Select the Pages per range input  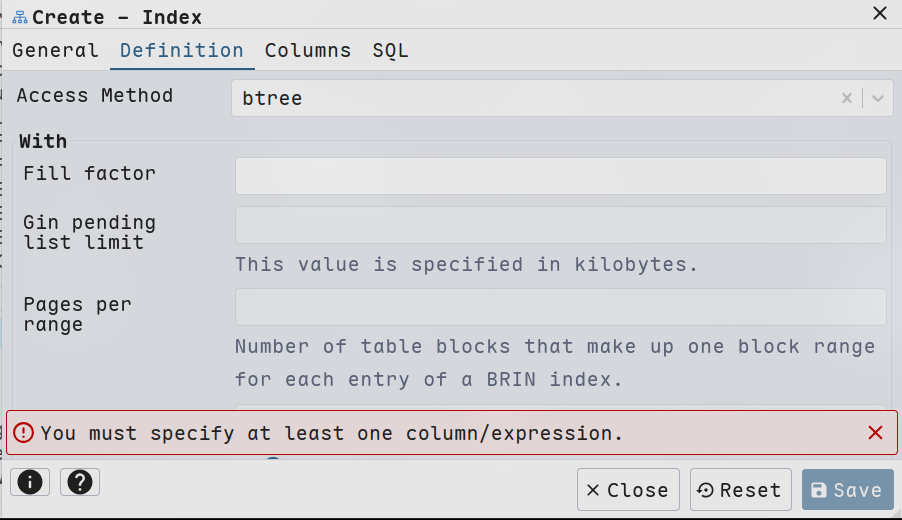pos(560,307)
